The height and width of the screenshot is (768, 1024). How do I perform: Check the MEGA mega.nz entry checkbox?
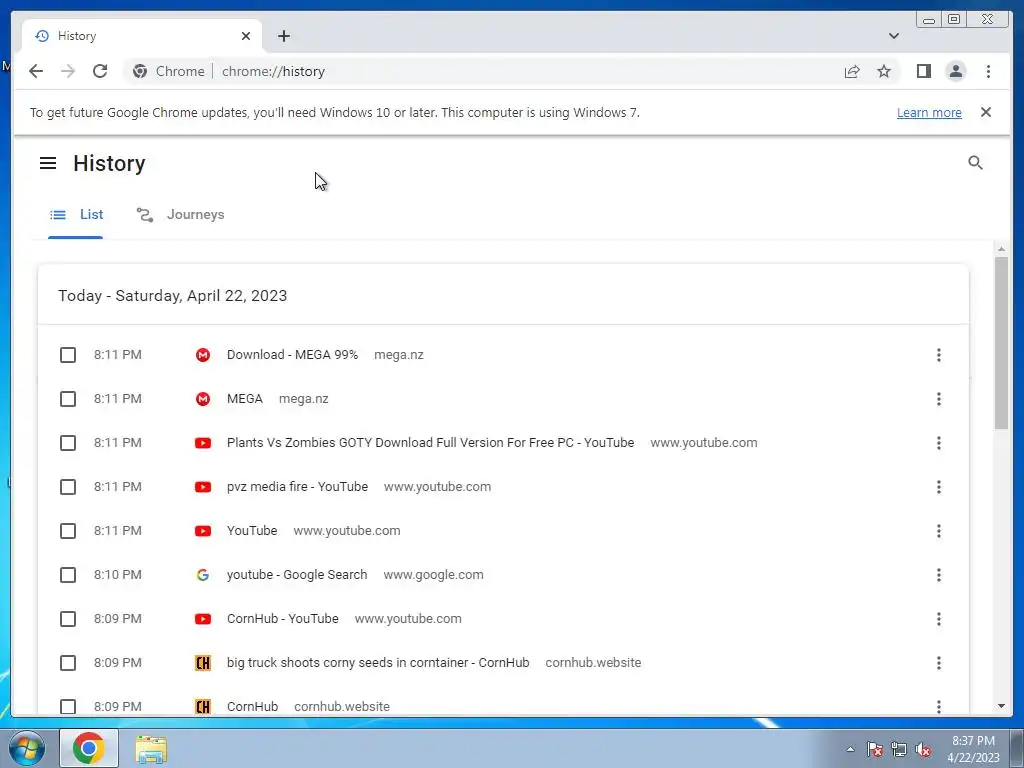coord(68,399)
